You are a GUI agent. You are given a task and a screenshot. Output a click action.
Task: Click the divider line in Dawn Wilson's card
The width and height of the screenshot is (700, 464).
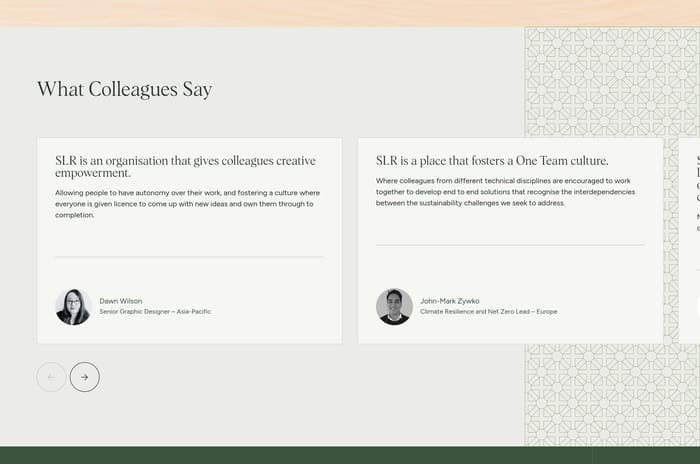(x=189, y=257)
